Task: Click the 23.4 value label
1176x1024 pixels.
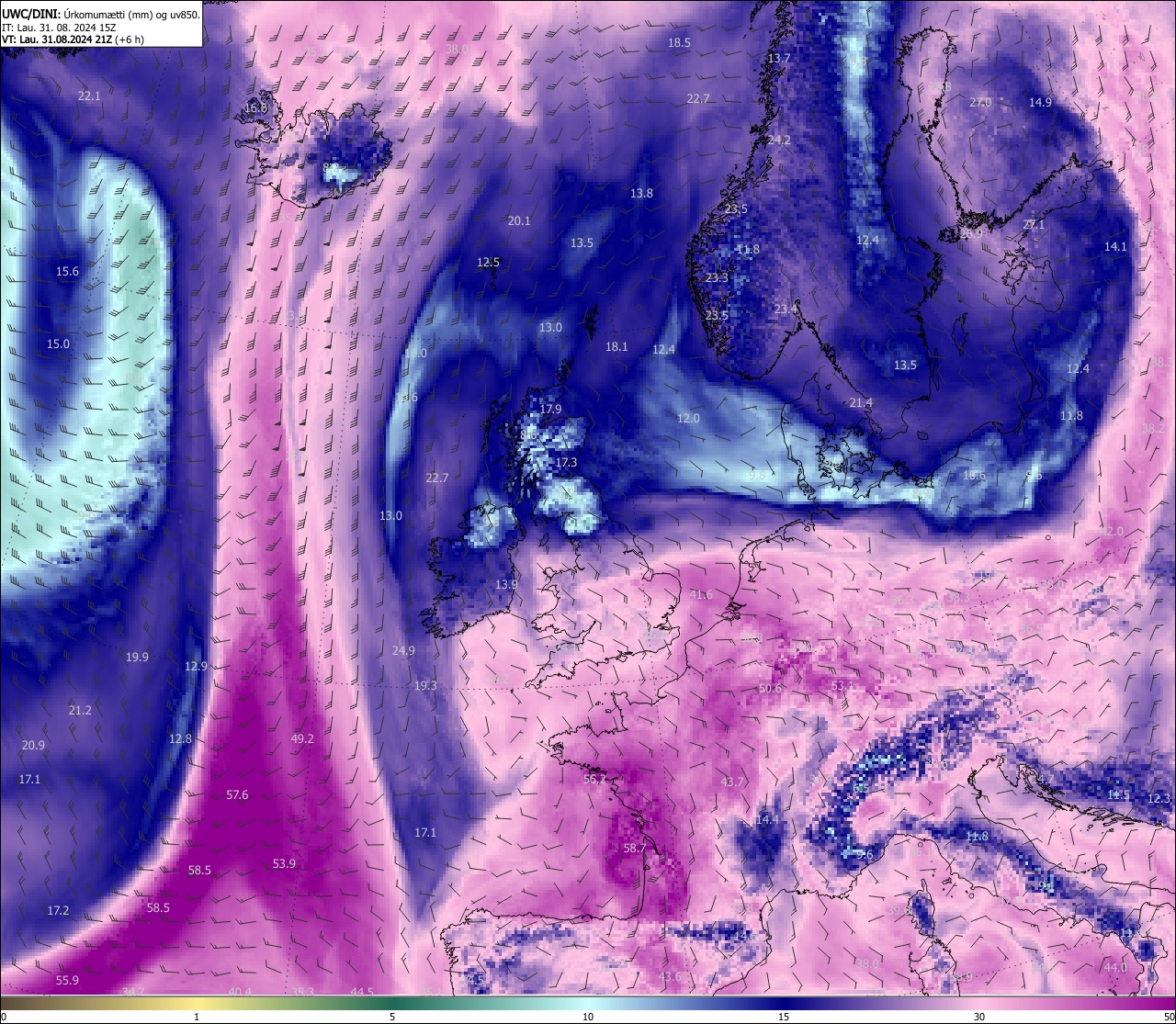Action: [x=785, y=309]
